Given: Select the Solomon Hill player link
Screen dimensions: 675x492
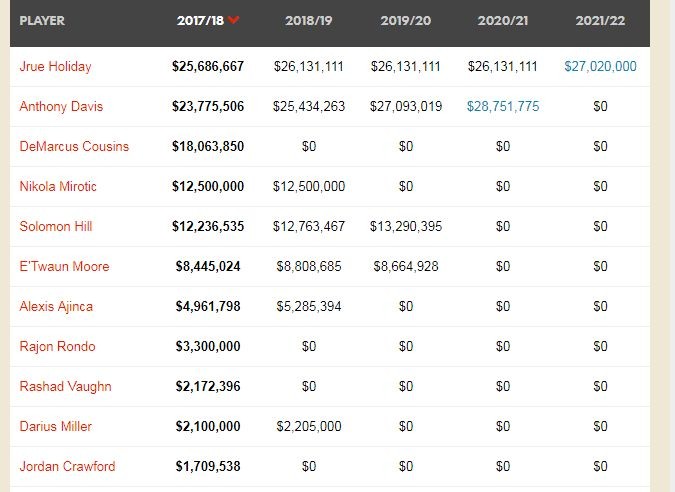Looking at the screenshot, I should (56, 226).
